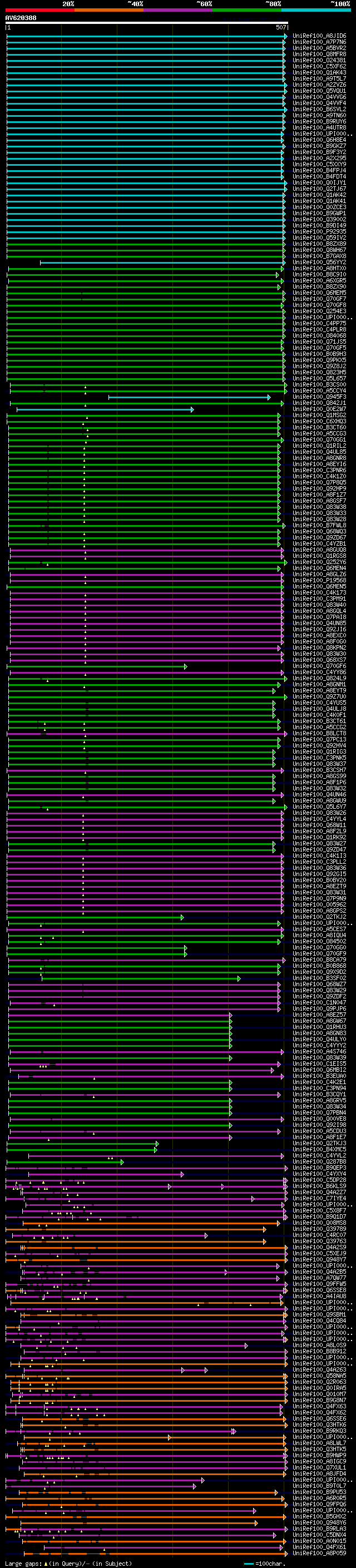Image resolution: width=356 pixels, height=1568 pixels.
Task: Open hit UniRef100_Q8MFR8
Action: [319, 54]
